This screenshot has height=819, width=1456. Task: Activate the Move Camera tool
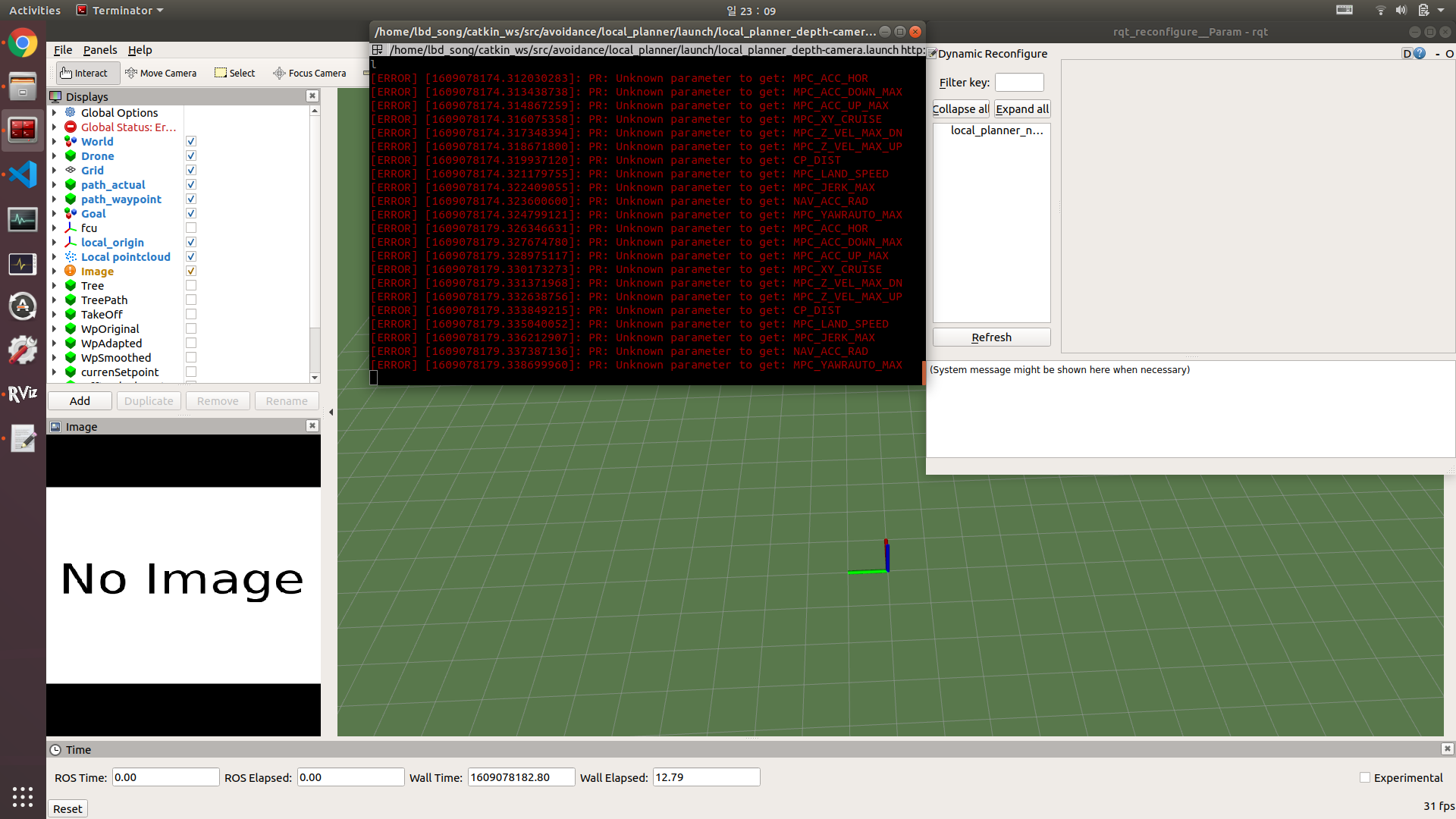coord(161,73)
